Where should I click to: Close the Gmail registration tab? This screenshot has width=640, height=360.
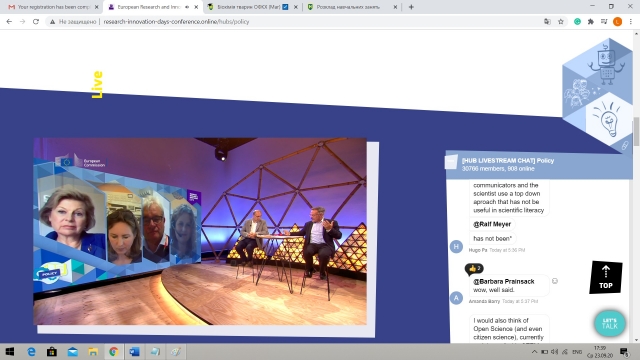97,7
